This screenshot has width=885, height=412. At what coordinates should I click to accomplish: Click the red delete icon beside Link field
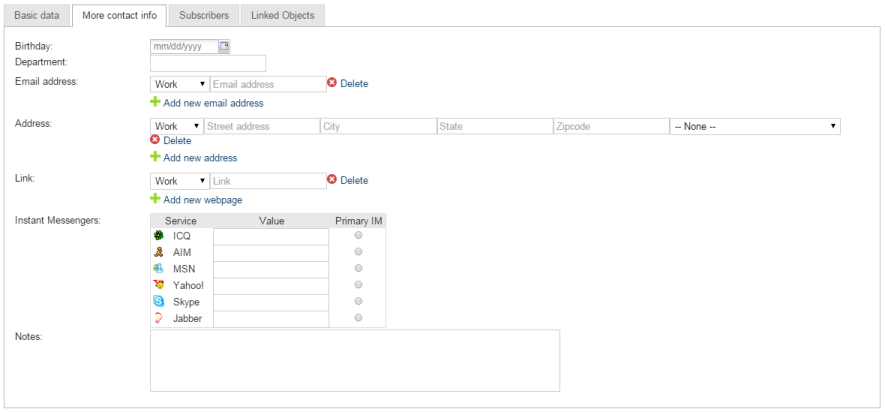pyautogui.click(x=332, y=181)
